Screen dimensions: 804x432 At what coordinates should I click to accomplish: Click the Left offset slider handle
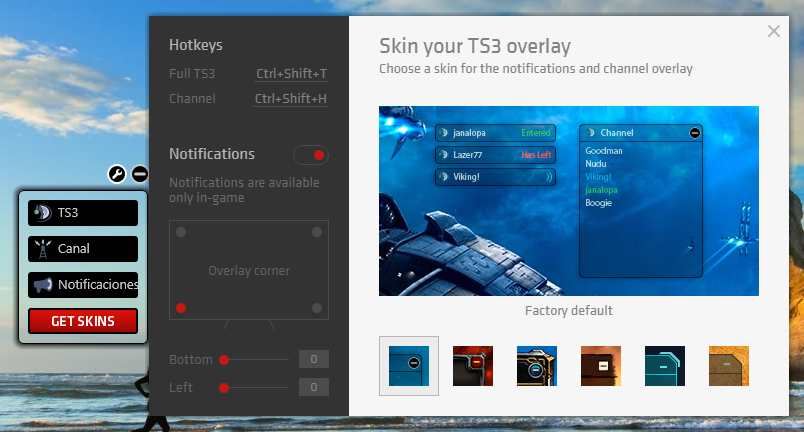pos(225,387)
